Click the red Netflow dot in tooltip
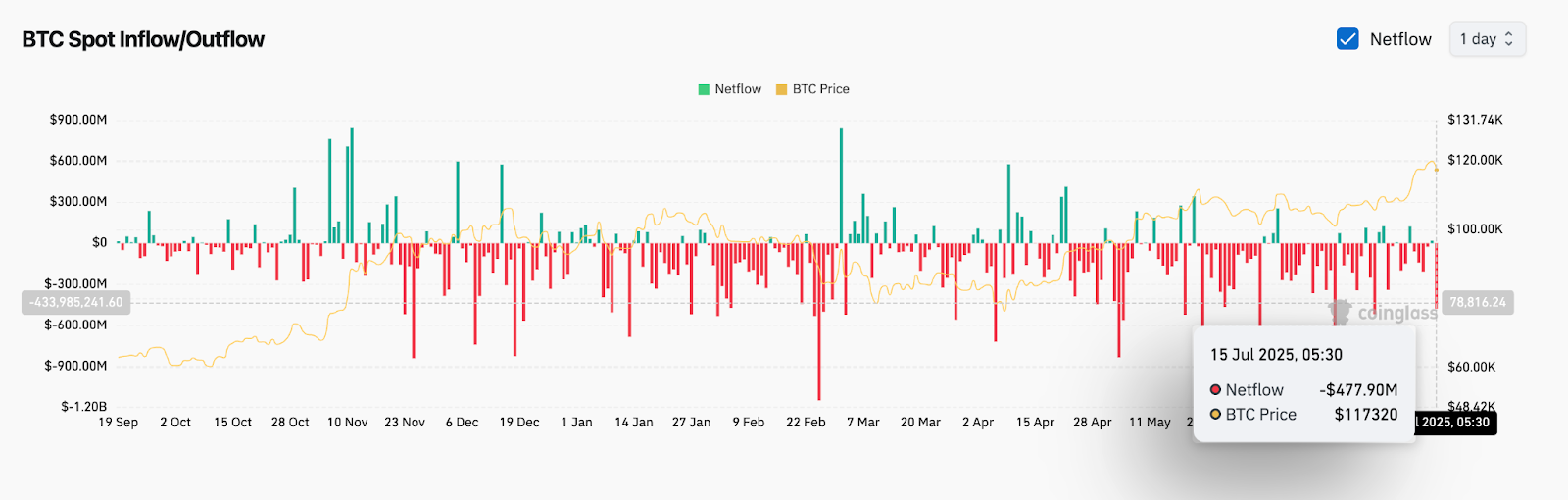This screenshot has width=1568, height=500. click(x=1215, y=390)
